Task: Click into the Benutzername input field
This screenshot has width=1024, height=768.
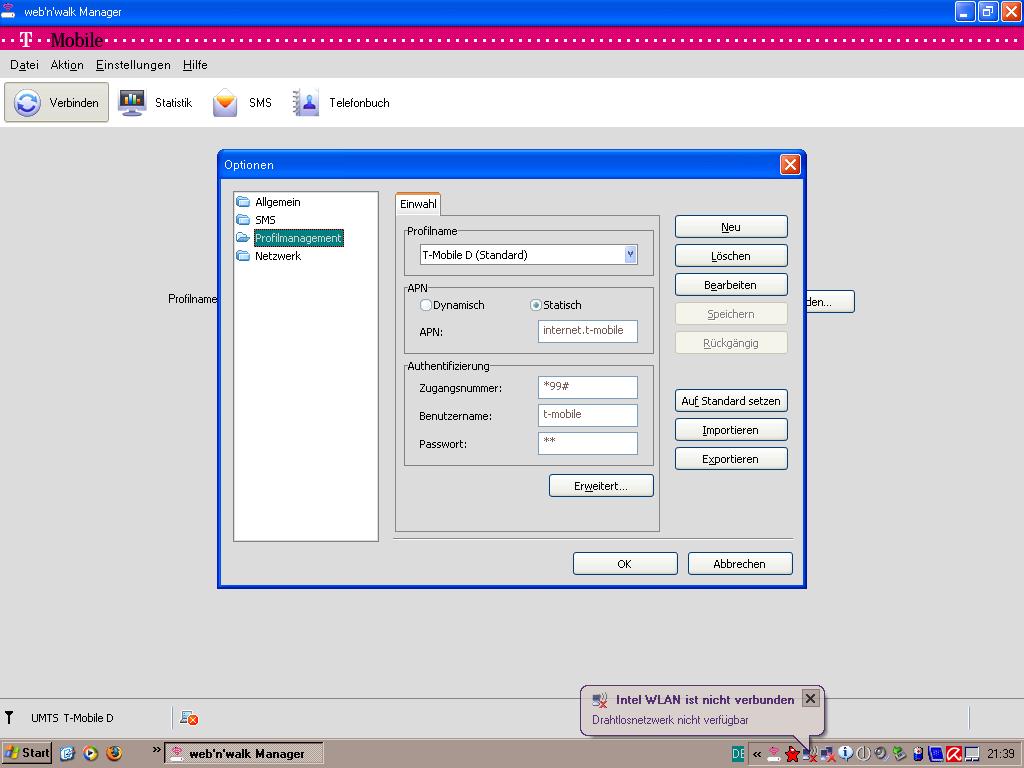Action: 587,415
